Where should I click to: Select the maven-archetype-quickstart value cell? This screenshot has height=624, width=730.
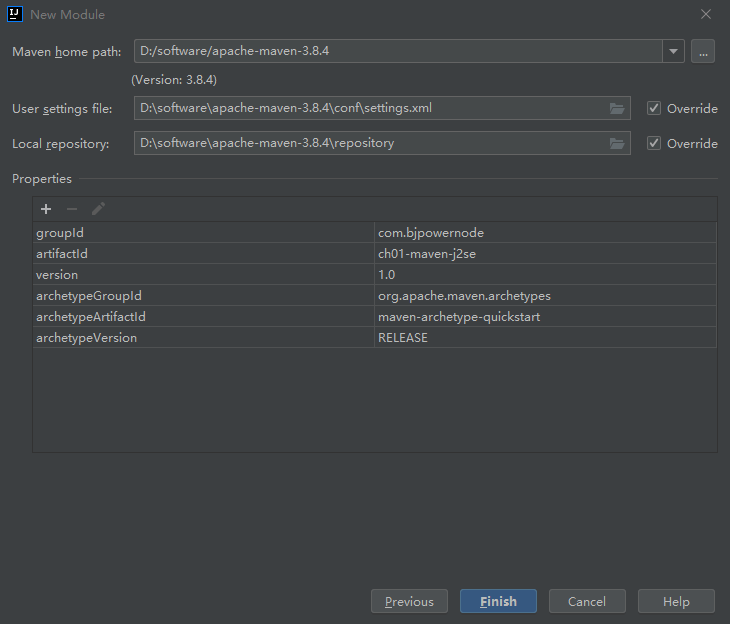coord(545,316)
